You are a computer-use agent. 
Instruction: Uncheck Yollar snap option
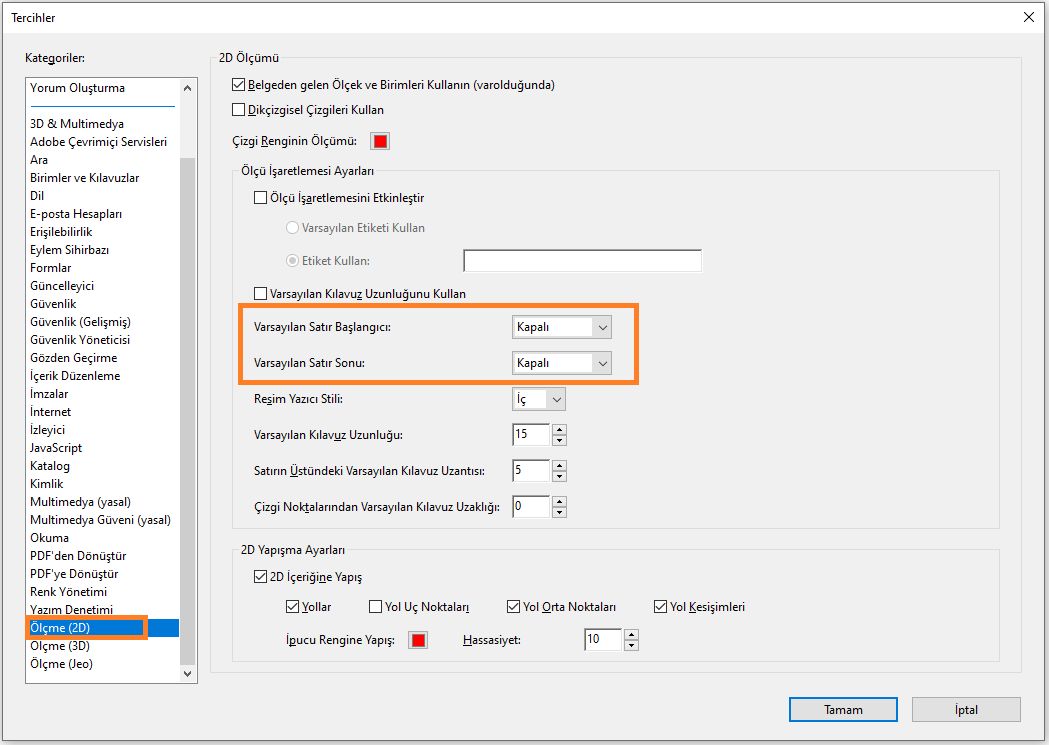292,607
